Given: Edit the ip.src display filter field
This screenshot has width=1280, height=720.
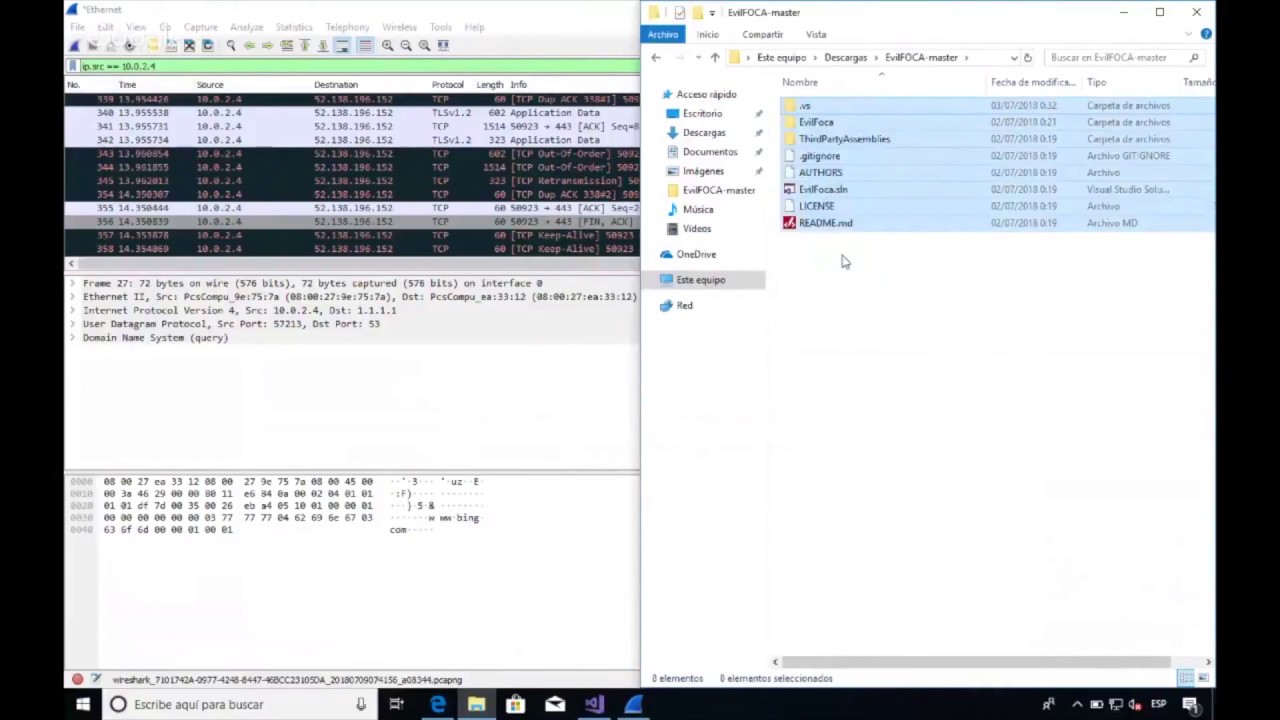Looking at the screenshot, I should pos(358,66).
